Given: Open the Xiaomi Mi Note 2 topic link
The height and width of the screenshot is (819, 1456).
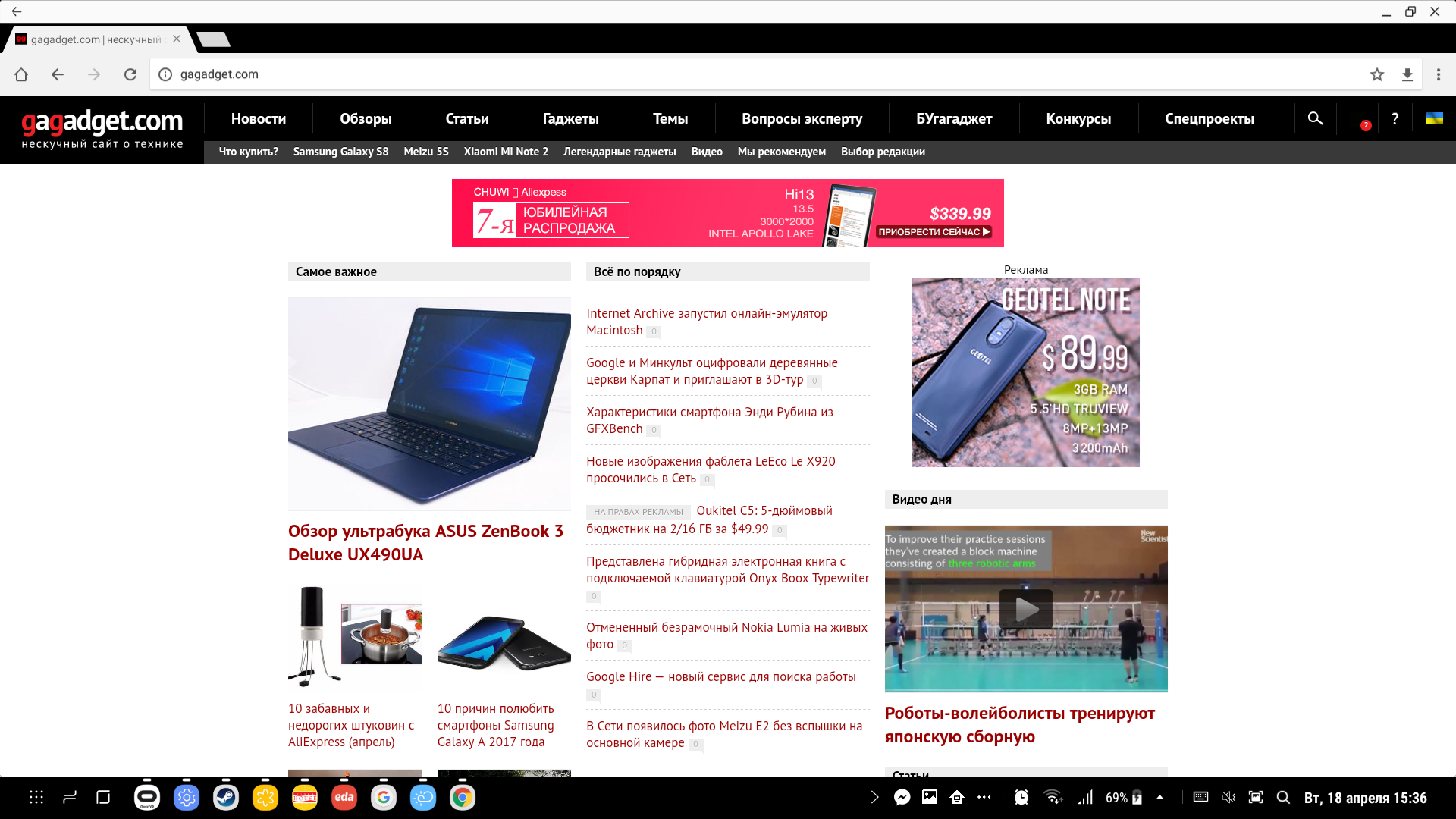Looking at the screenshot, I should pos(506,152).
